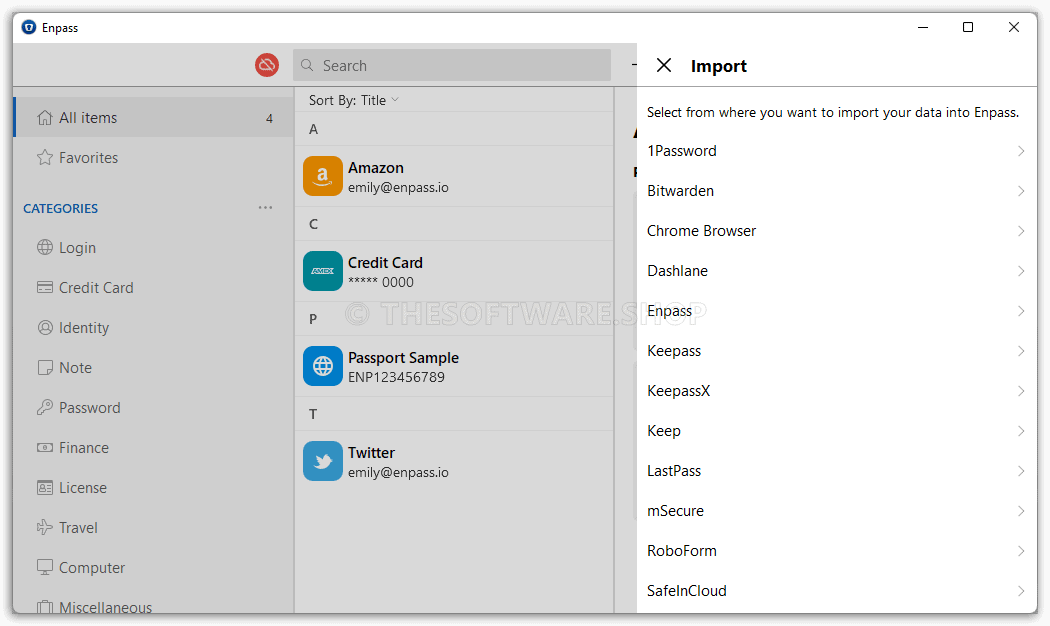Click the AMEX Credit Card item icon
Image resolution: width=1050 pixels, height=626 pixels.
pyautogui.click(x=323, y=271)
